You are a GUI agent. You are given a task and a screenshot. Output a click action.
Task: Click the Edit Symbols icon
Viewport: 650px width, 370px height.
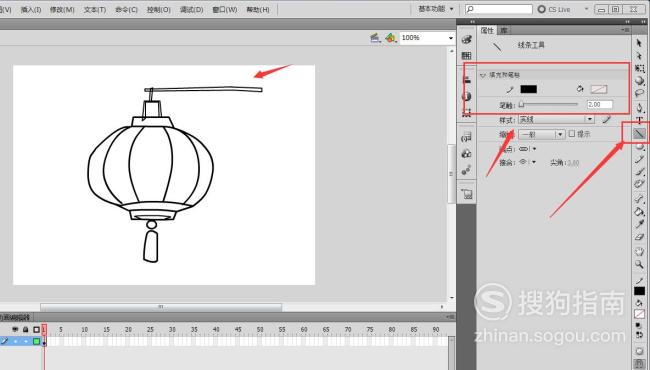tap(390, 38)
